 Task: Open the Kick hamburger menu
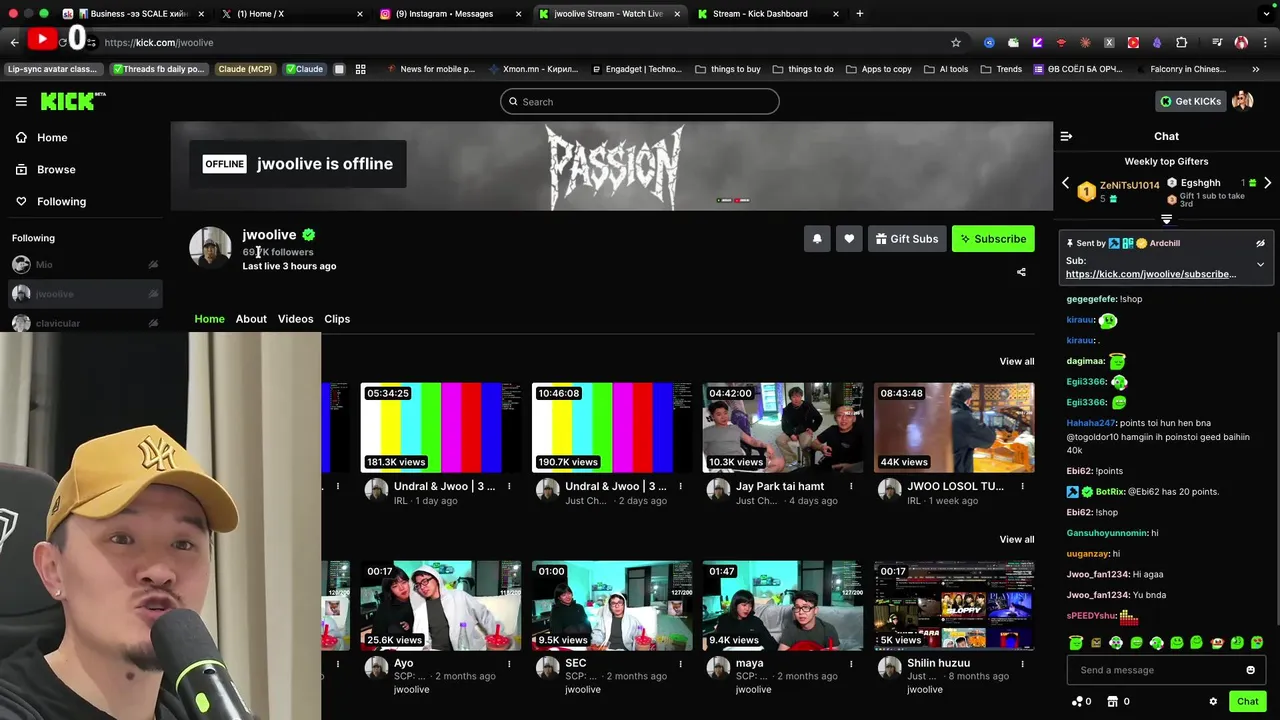(21, 101)
